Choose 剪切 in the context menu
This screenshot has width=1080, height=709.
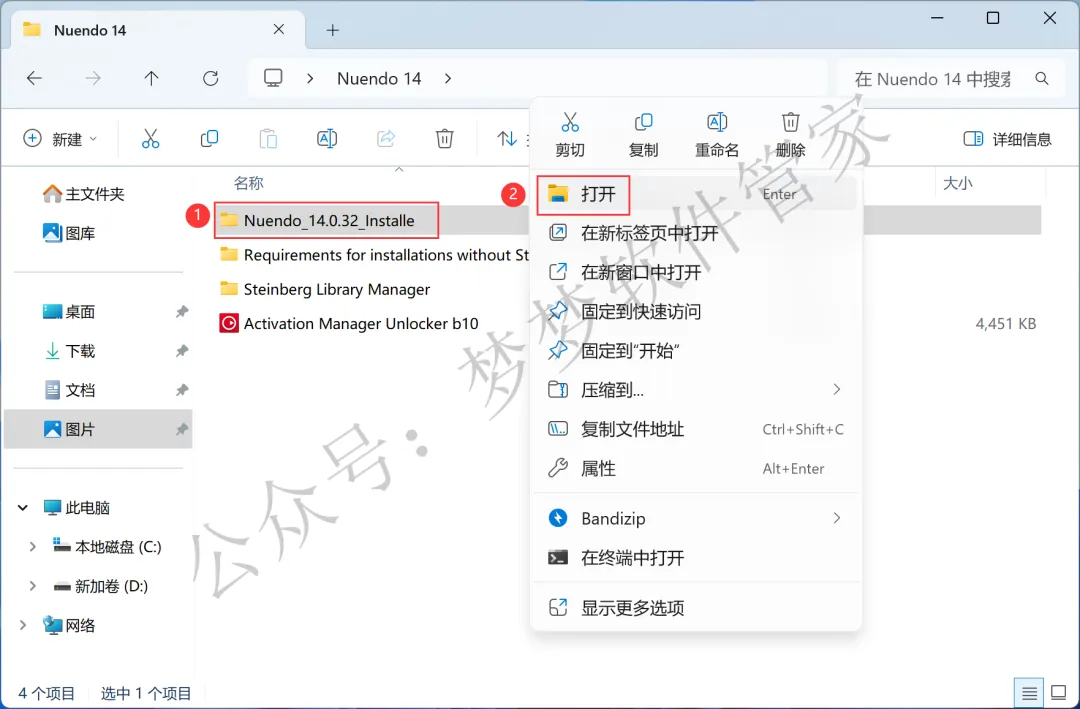570,135
